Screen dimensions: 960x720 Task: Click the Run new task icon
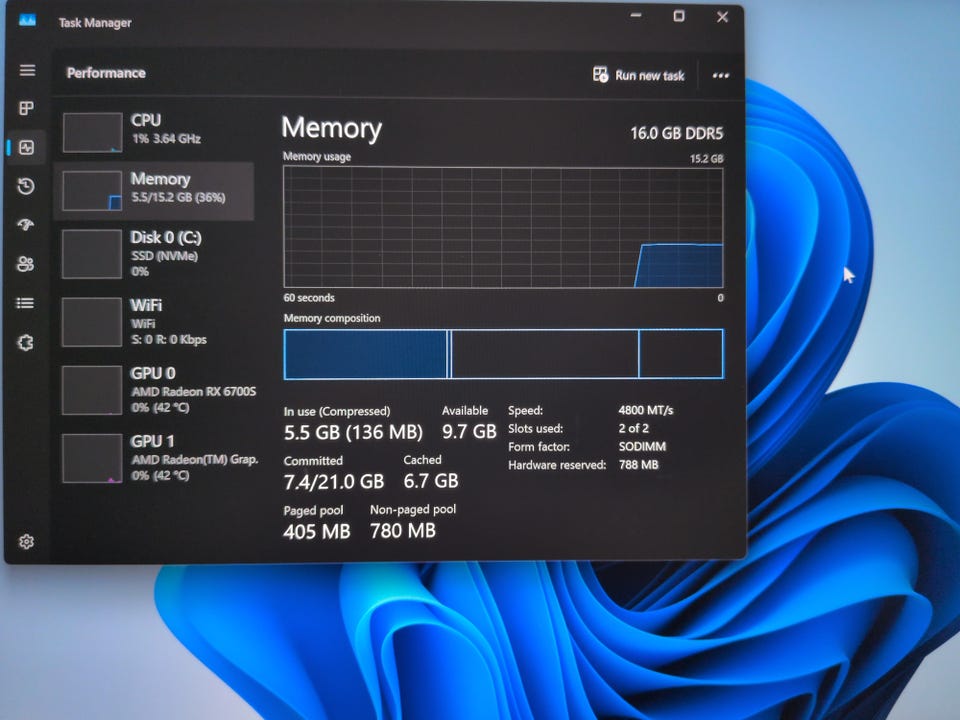pyautogui.click(x=600, y=75)
